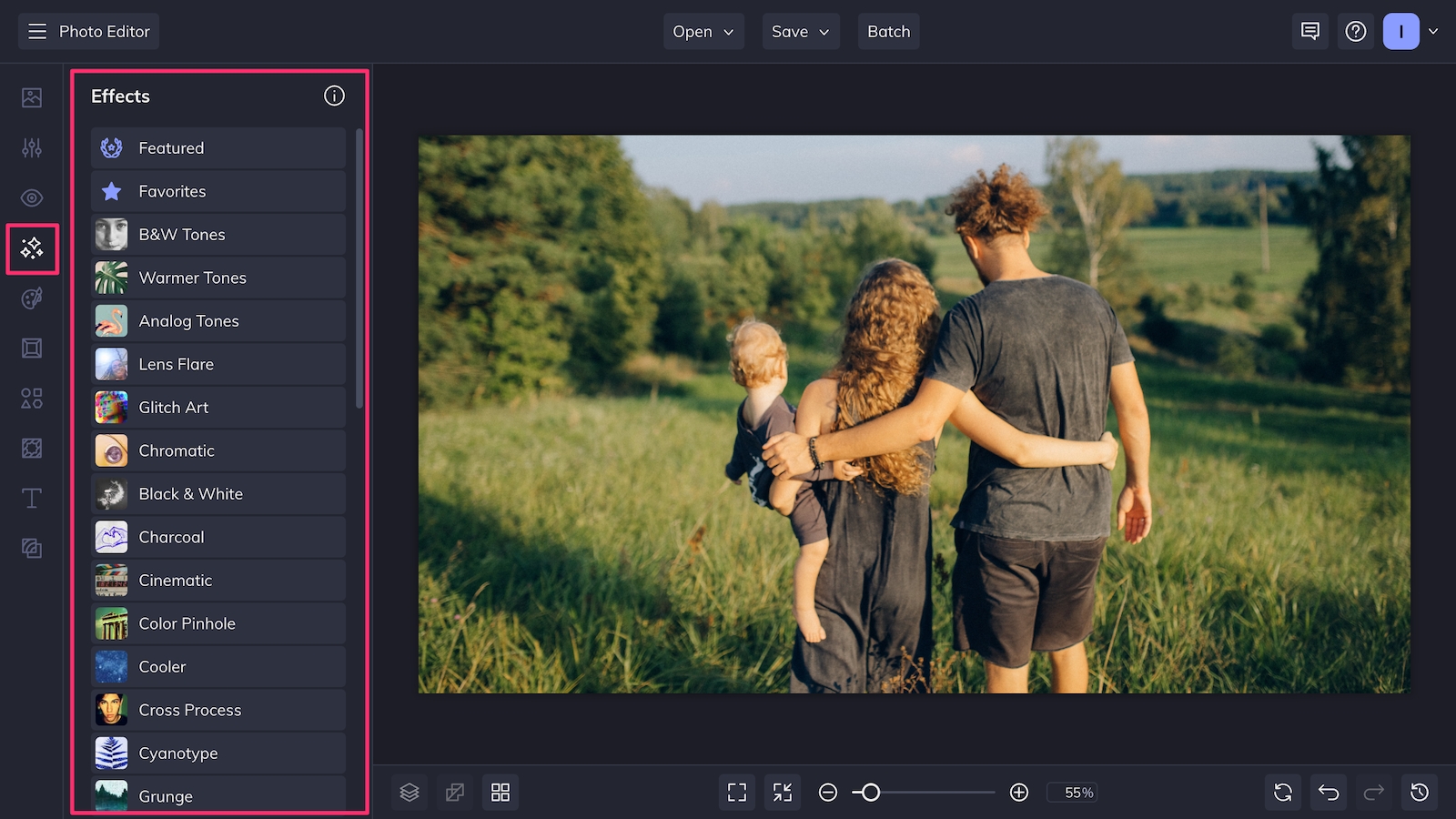Open the Filters palette icon
Image resolution: width=1456 pixels, height=819 pixels.
pyautogui.click(x=31, y=298)
